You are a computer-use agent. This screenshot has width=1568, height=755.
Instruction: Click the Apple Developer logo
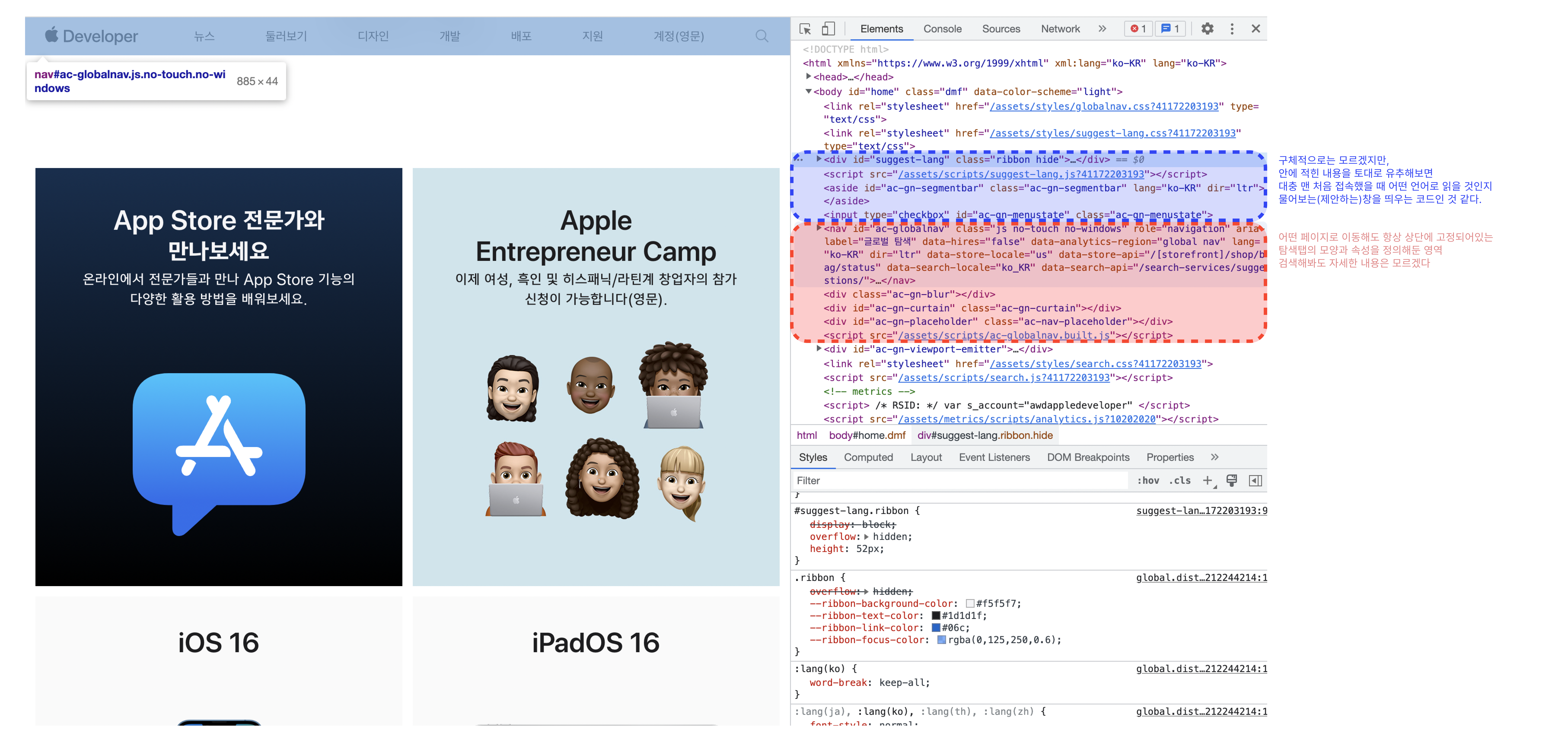point(91,36)
